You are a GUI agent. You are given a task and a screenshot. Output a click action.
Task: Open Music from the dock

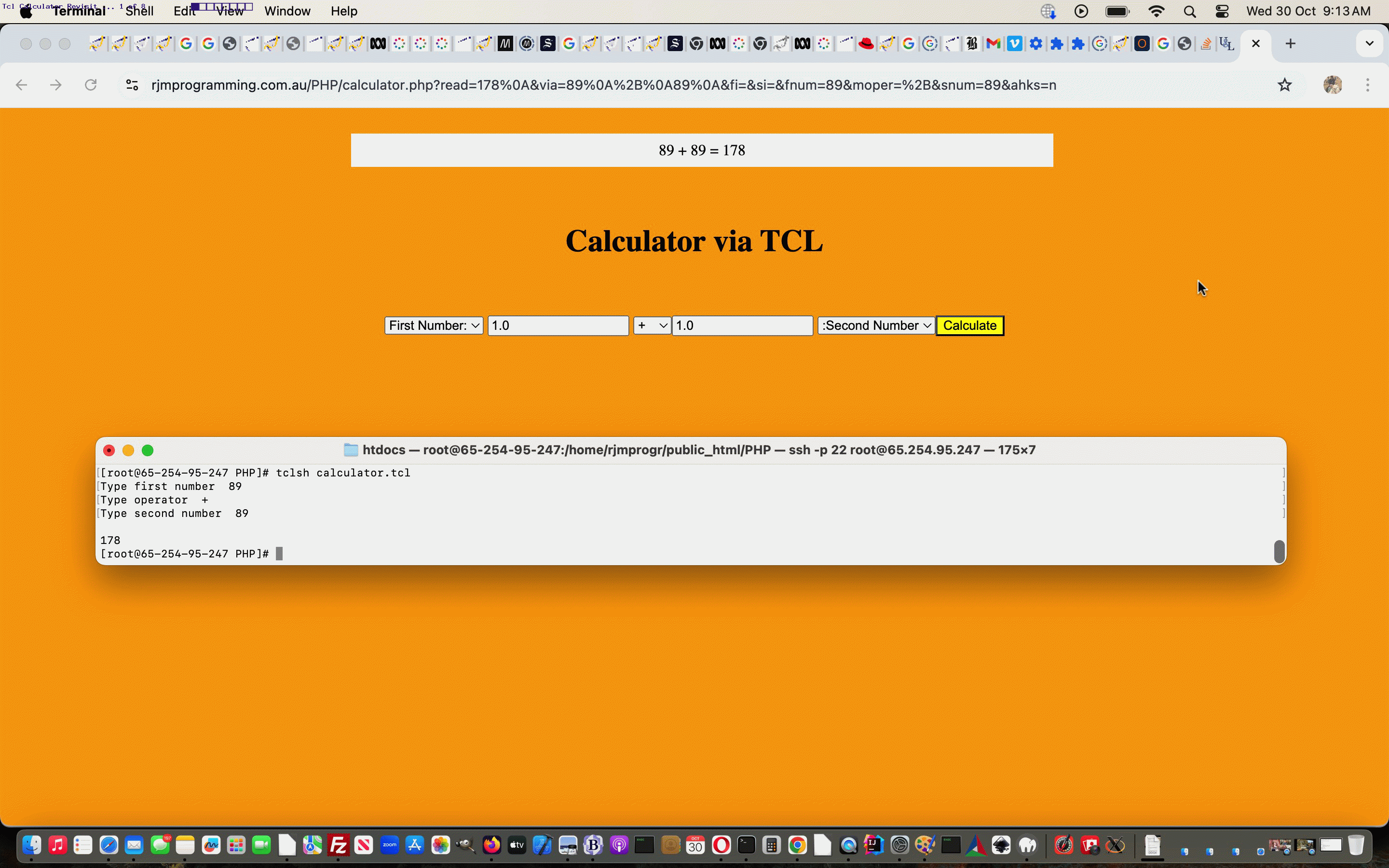click(57, 845)
